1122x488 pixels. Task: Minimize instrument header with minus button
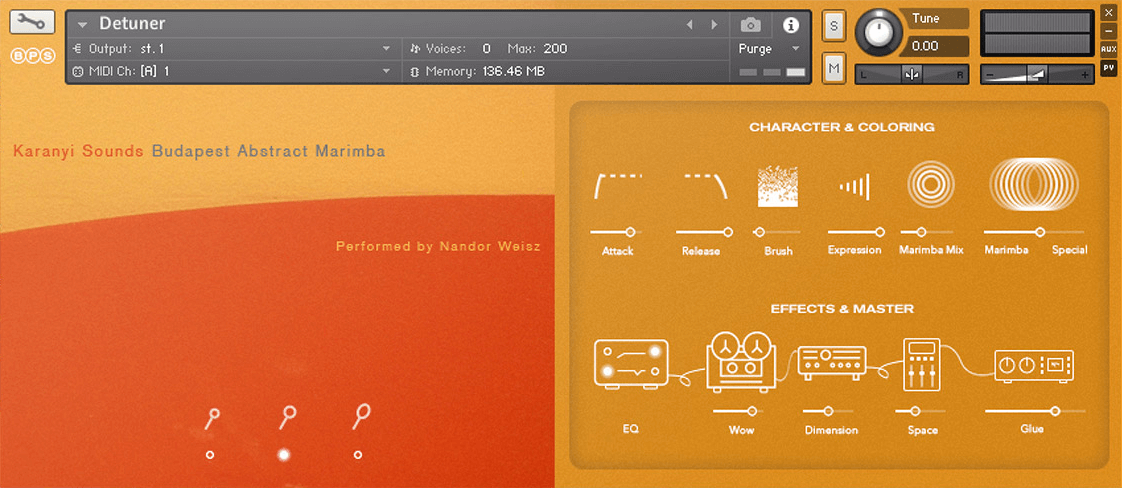pyautogui.click(x=1108, y=31)
